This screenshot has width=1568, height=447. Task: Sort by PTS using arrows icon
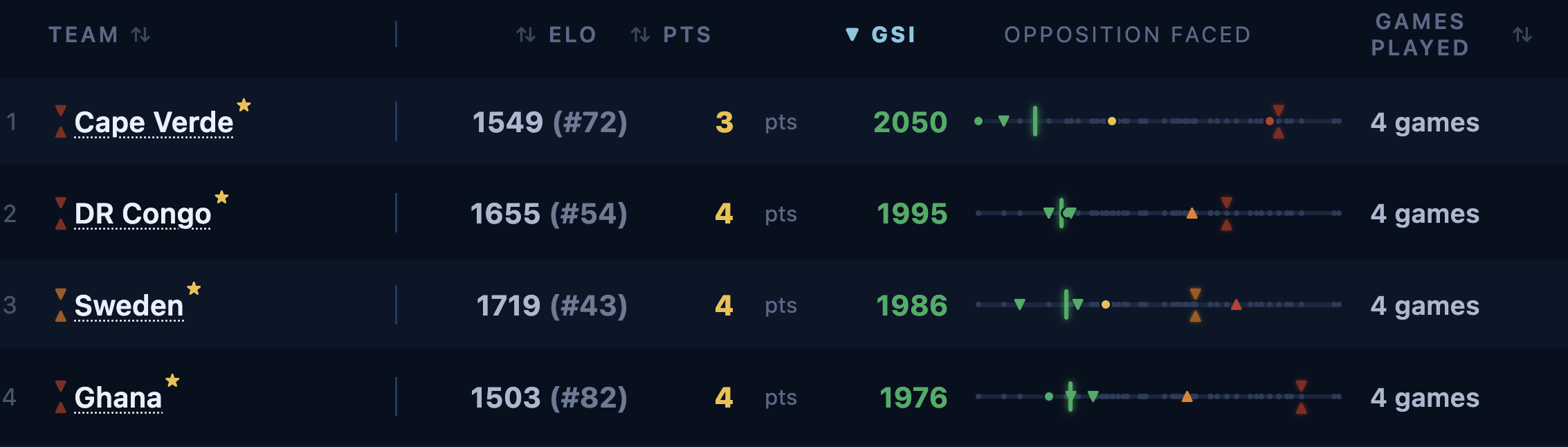coord(640,35)
